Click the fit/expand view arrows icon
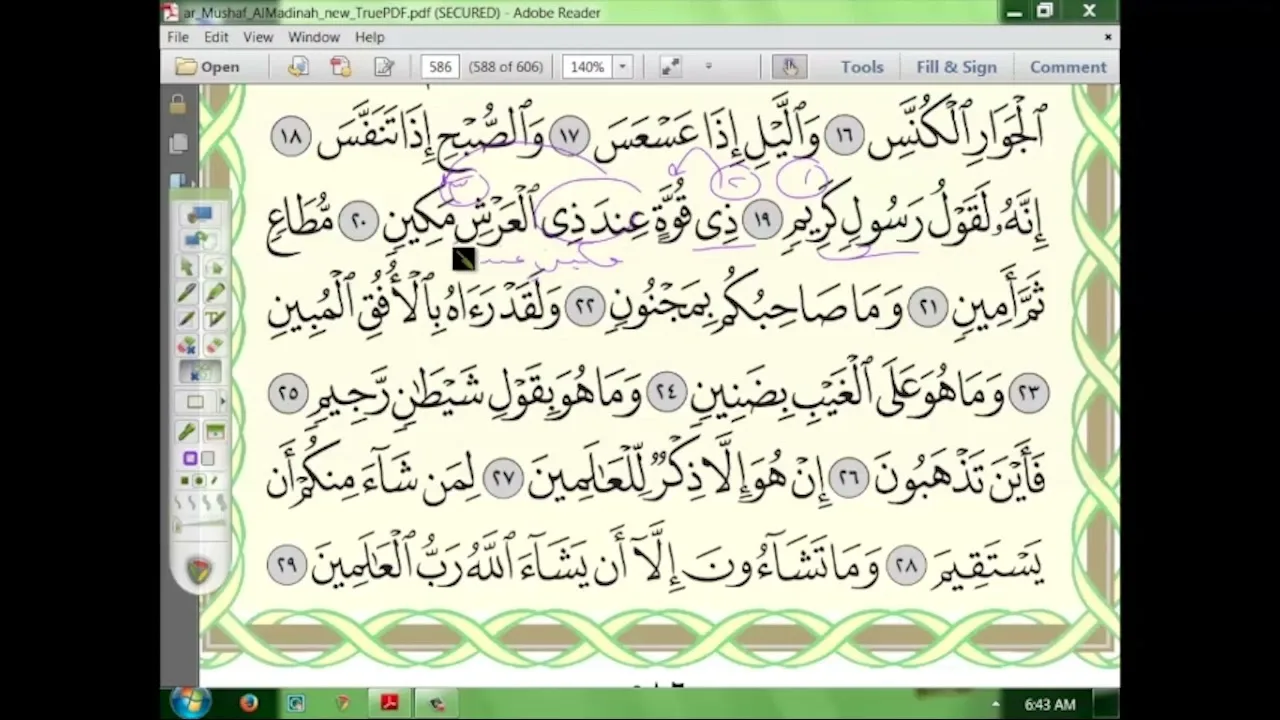The width and height of the screenshot is (1280, 720). 670,67
